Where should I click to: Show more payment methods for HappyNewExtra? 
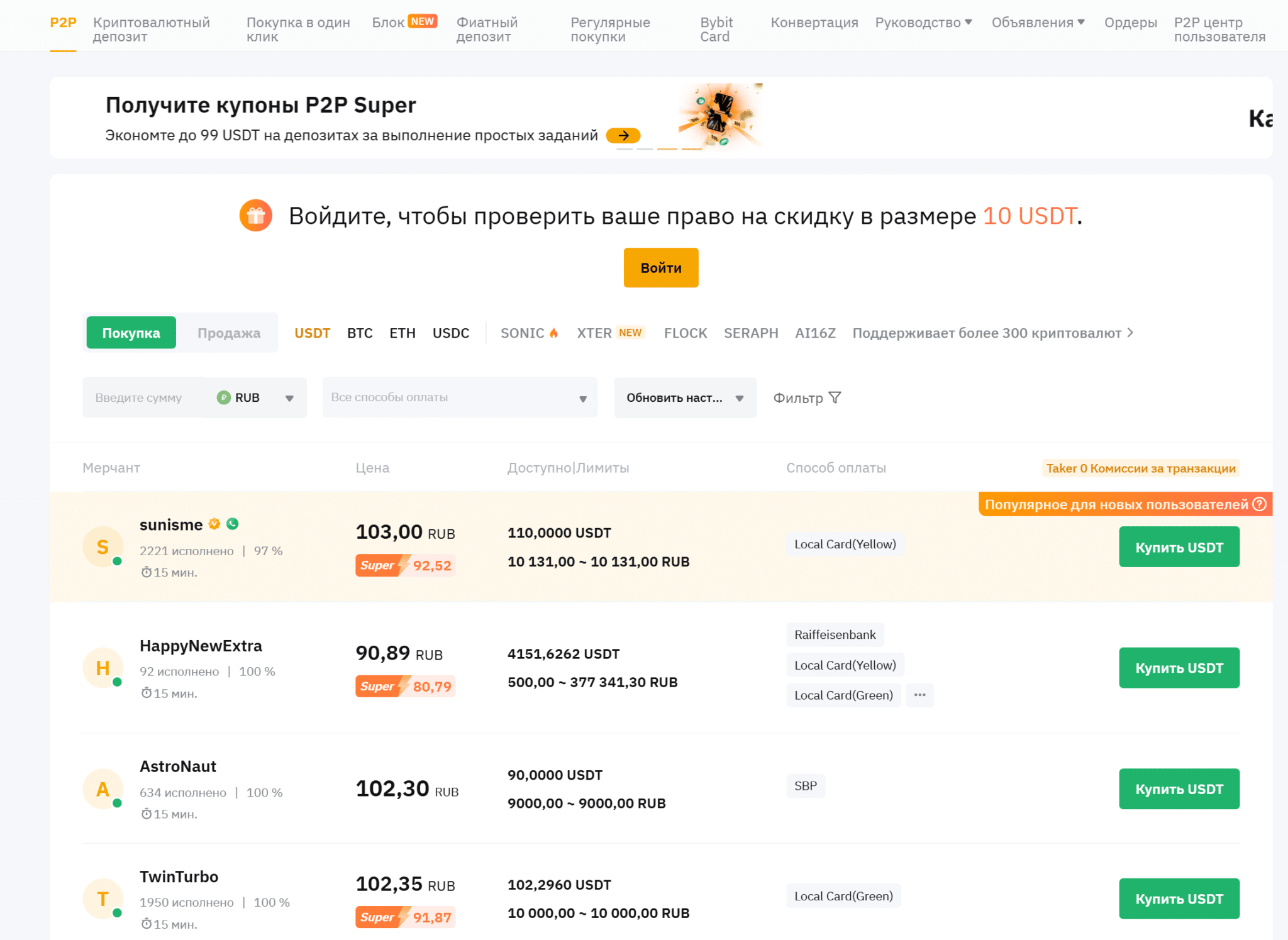919,695
